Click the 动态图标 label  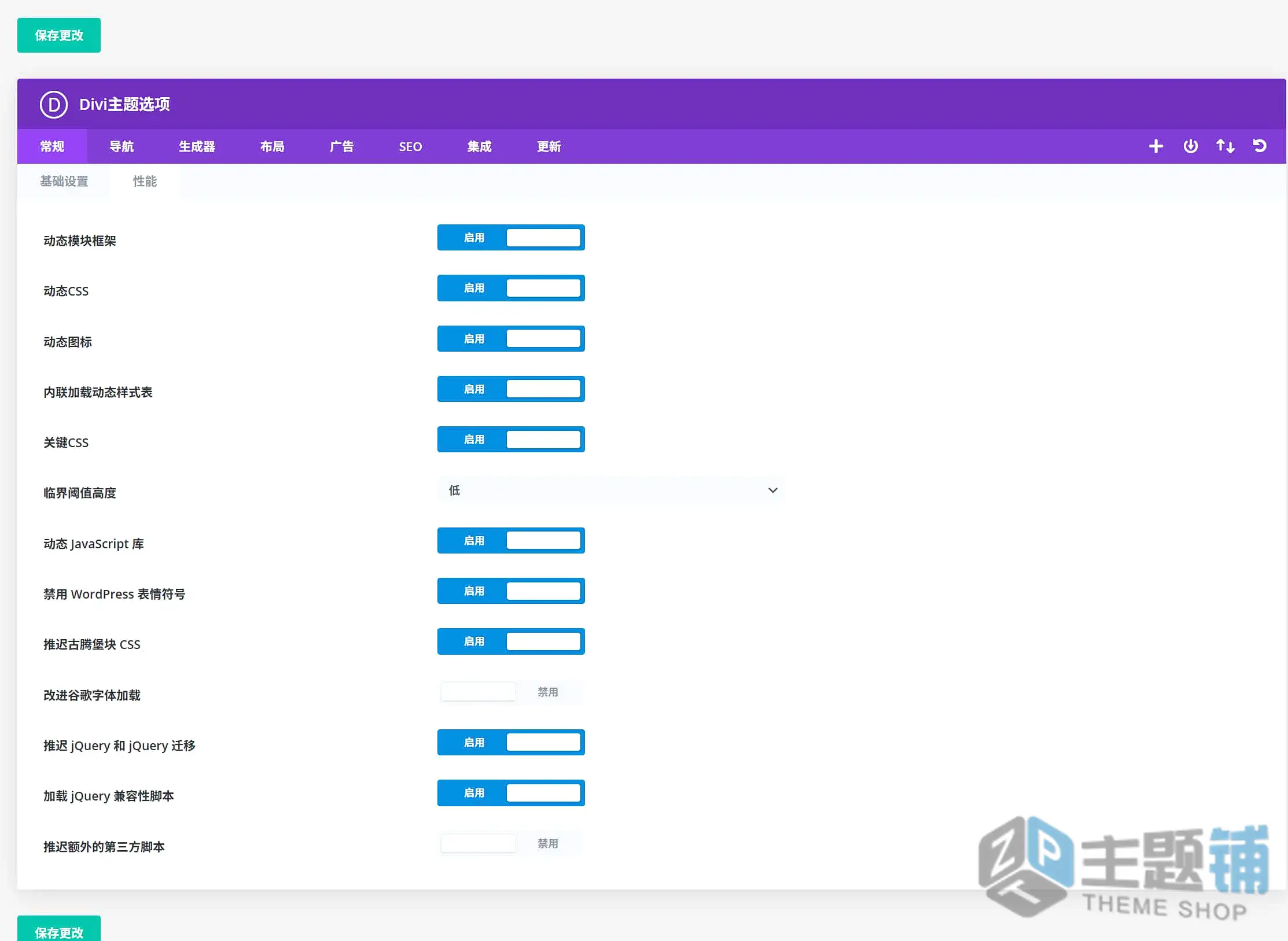click(x=68, y=342)
